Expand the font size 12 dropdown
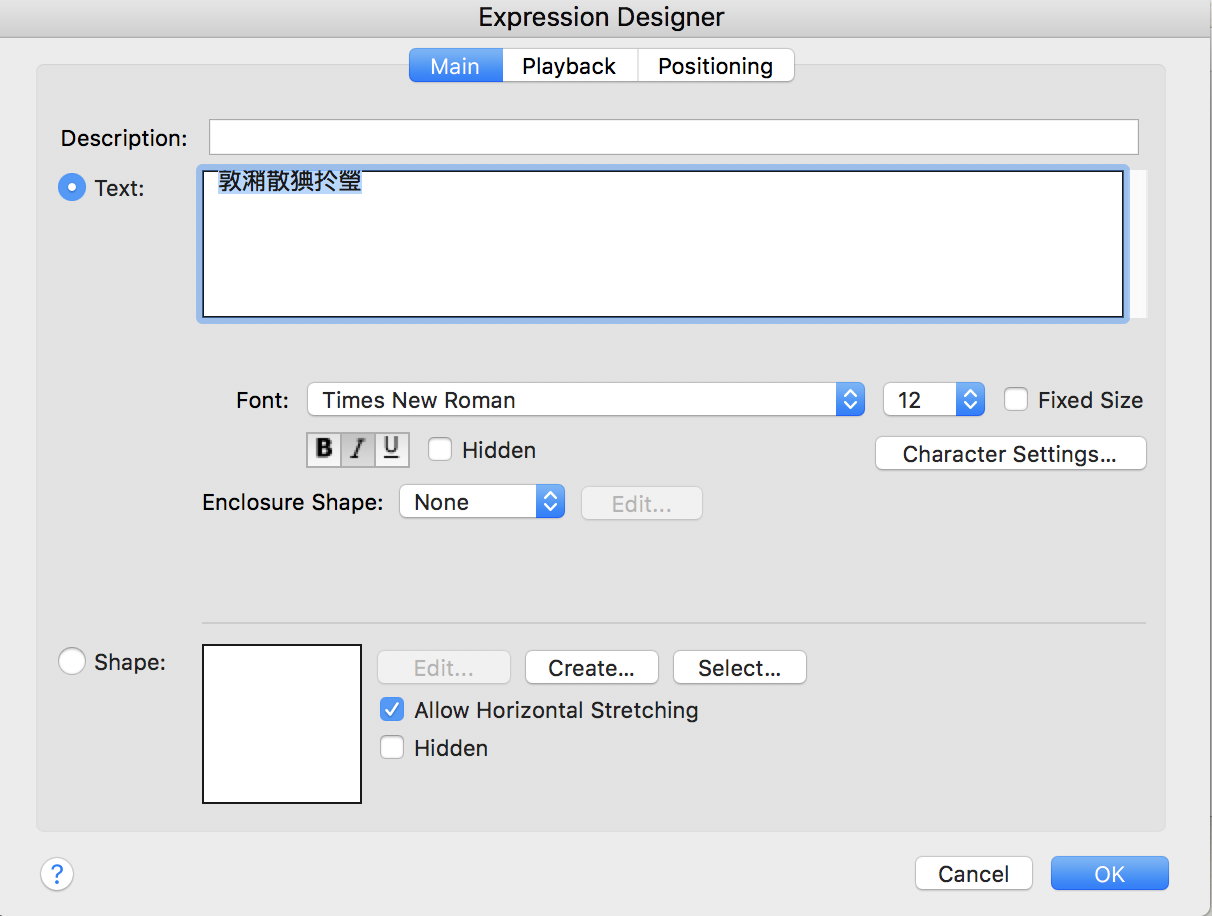 pos(934,400)
